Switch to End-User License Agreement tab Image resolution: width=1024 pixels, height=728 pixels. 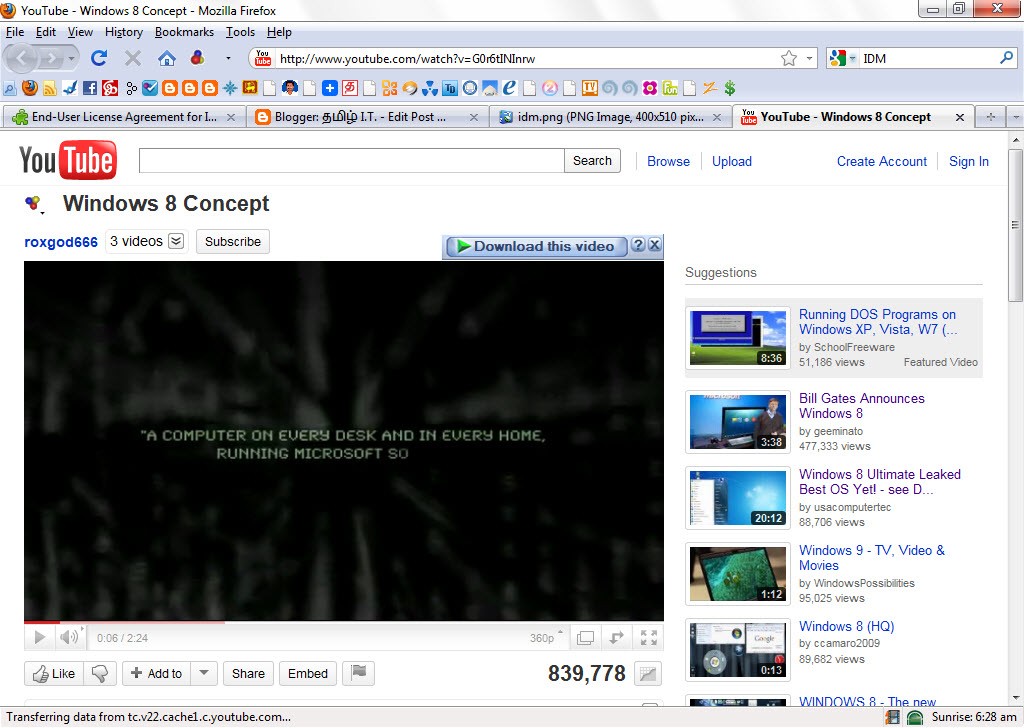point(123,117)
